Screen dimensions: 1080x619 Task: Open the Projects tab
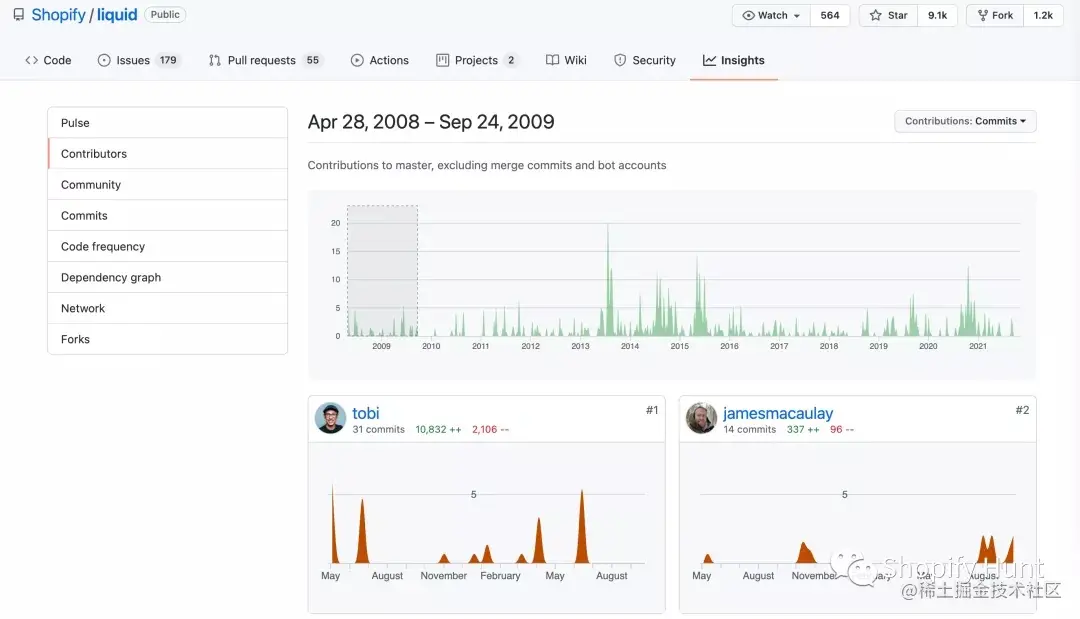(x=477, y=60)
